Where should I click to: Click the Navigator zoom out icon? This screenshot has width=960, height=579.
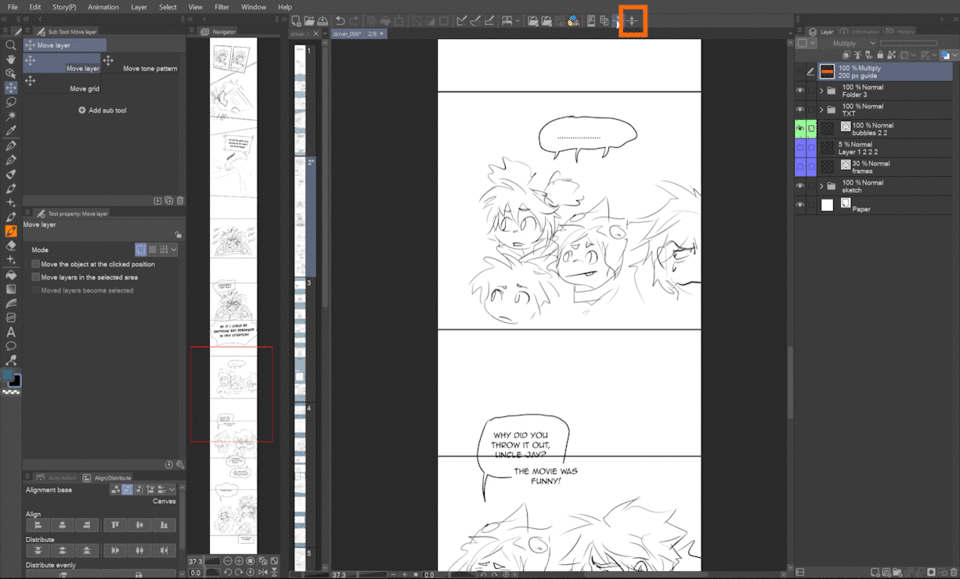pos(228,561)
